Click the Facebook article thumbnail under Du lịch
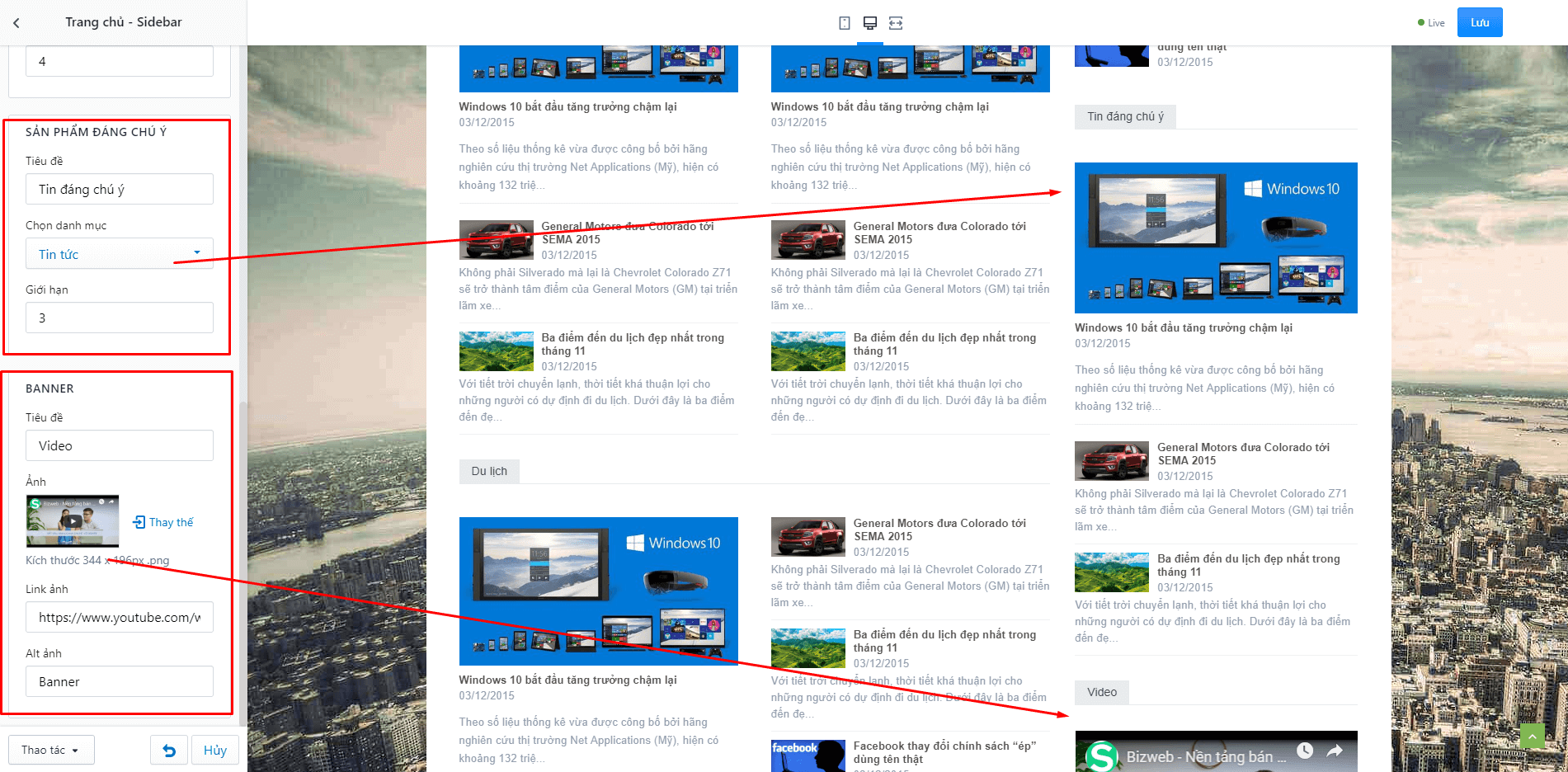Viewport: 1568px width, 772px height. coord(808,756)
